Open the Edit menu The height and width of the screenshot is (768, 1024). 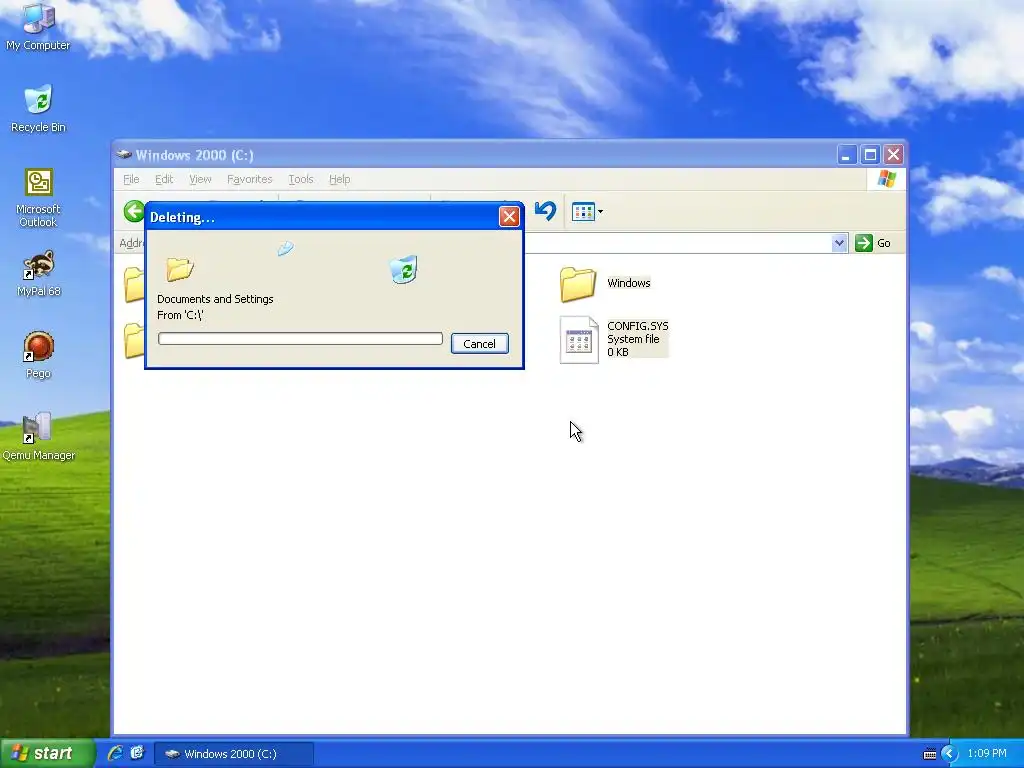coord(164,179)
